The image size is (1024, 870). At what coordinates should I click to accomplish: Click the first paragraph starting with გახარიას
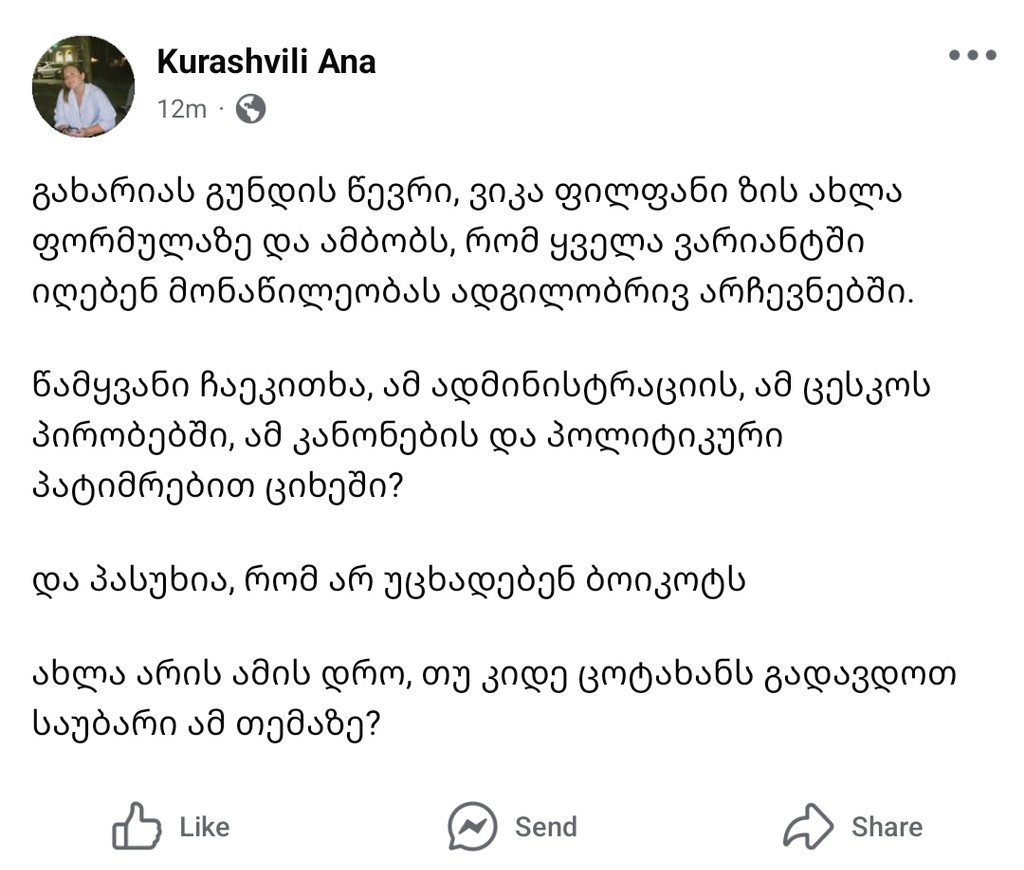473,243
